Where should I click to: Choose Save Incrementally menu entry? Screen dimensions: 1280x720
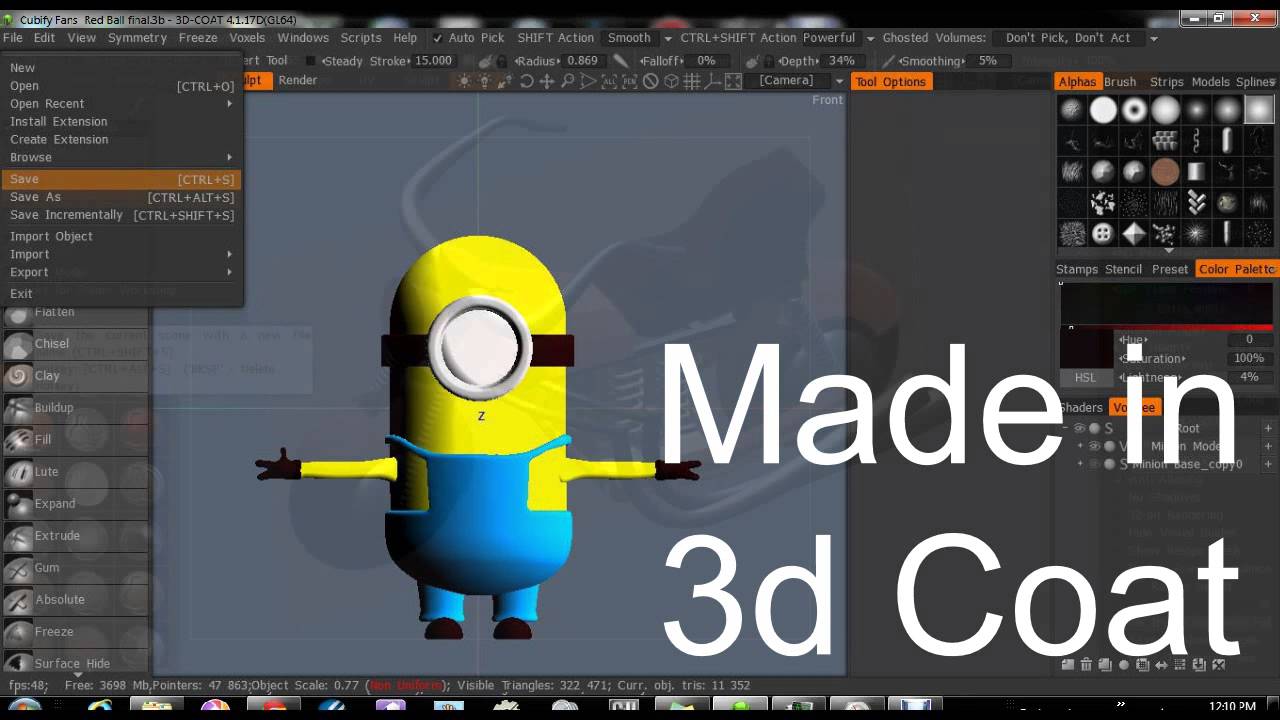click(121, 216)
